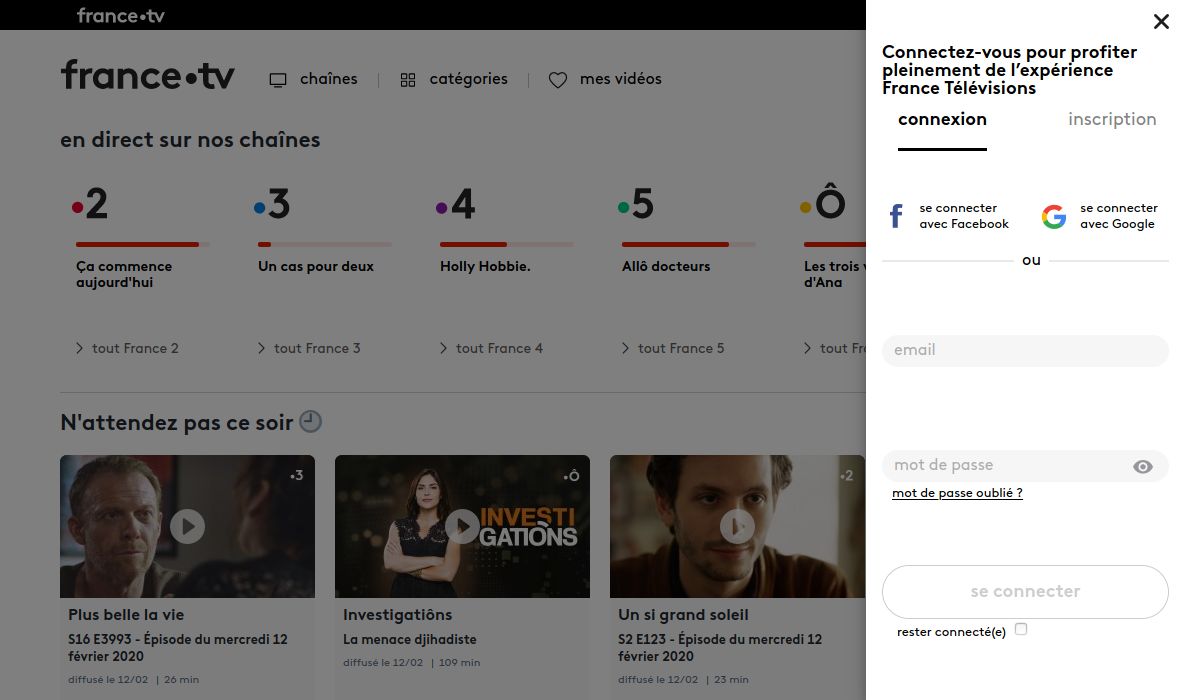1191x700 pixels.
Task: Select the connexion tab
Action: (942, 118)
